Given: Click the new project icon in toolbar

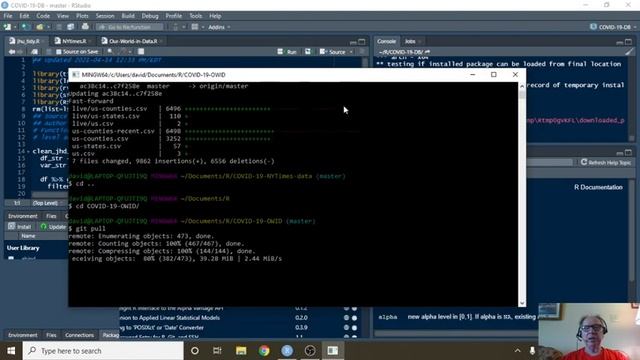Looking at the screenshot, I should tap(26, 27).
